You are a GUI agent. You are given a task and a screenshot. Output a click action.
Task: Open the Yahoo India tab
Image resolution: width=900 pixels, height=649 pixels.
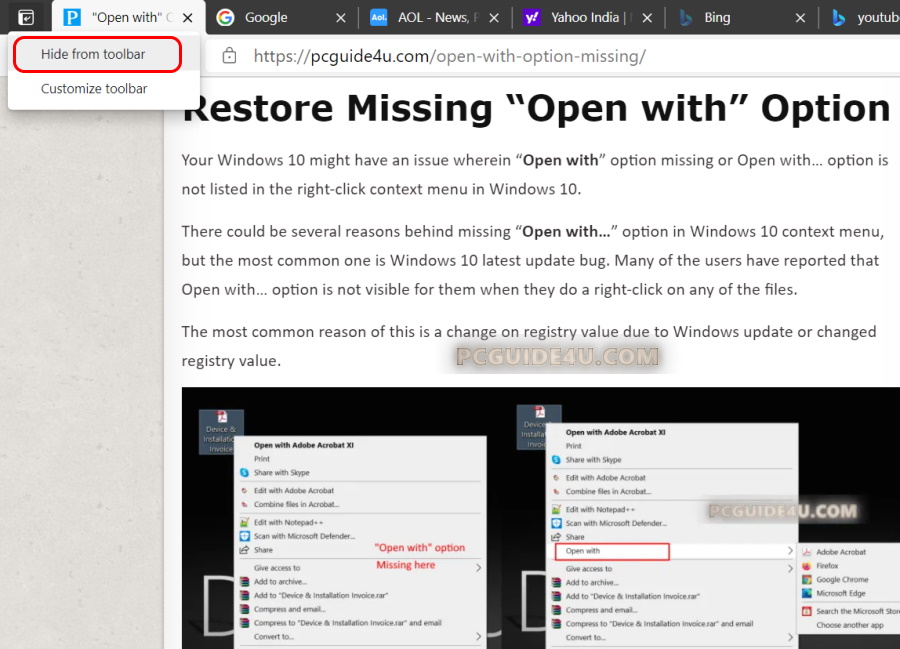pyautogui.click(x=590, y=18)
